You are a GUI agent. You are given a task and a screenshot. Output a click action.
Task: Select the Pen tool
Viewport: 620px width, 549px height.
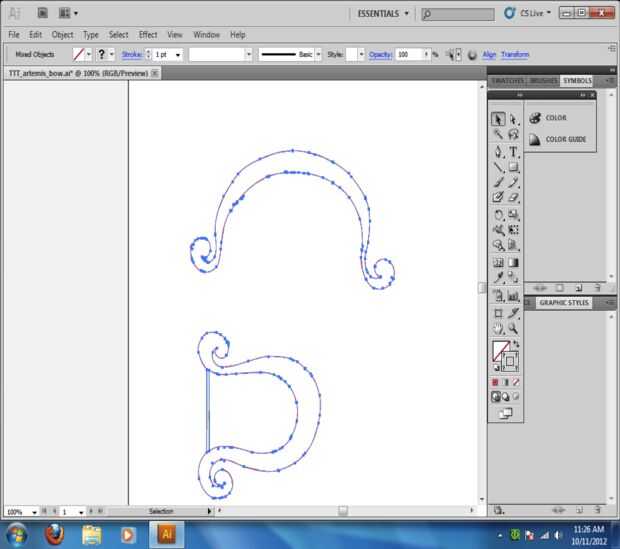click(x=498, y=152)
